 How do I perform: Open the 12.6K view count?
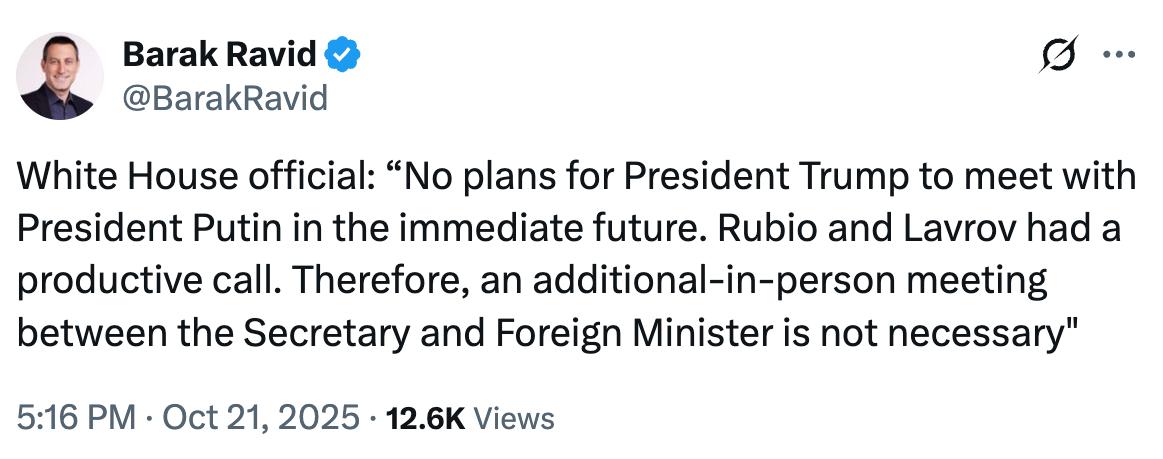click(426, 416)
